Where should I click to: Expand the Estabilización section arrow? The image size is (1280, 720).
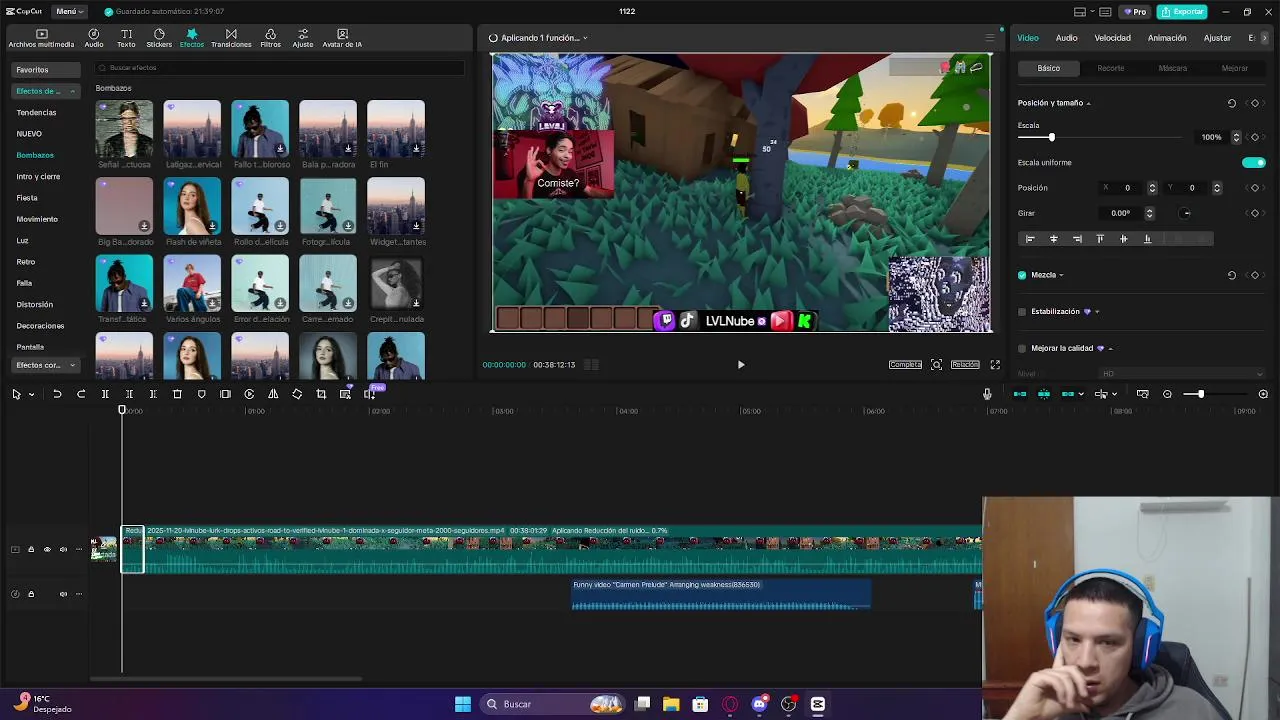1097,312
